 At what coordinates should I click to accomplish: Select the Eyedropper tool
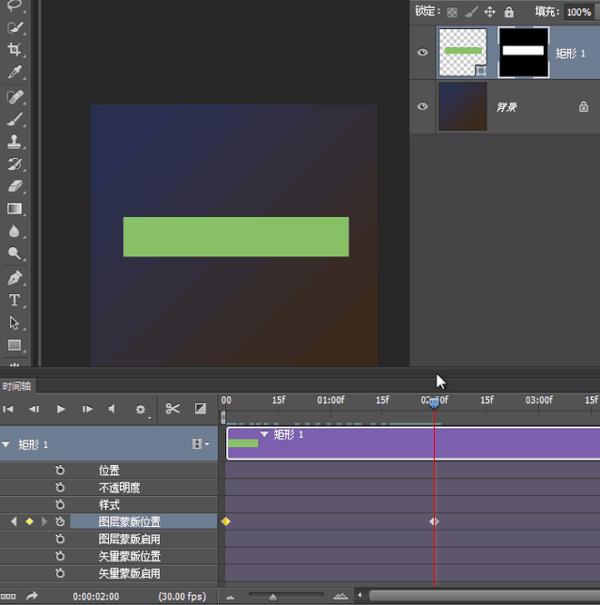pyautogui.click(x=15, y=73)
